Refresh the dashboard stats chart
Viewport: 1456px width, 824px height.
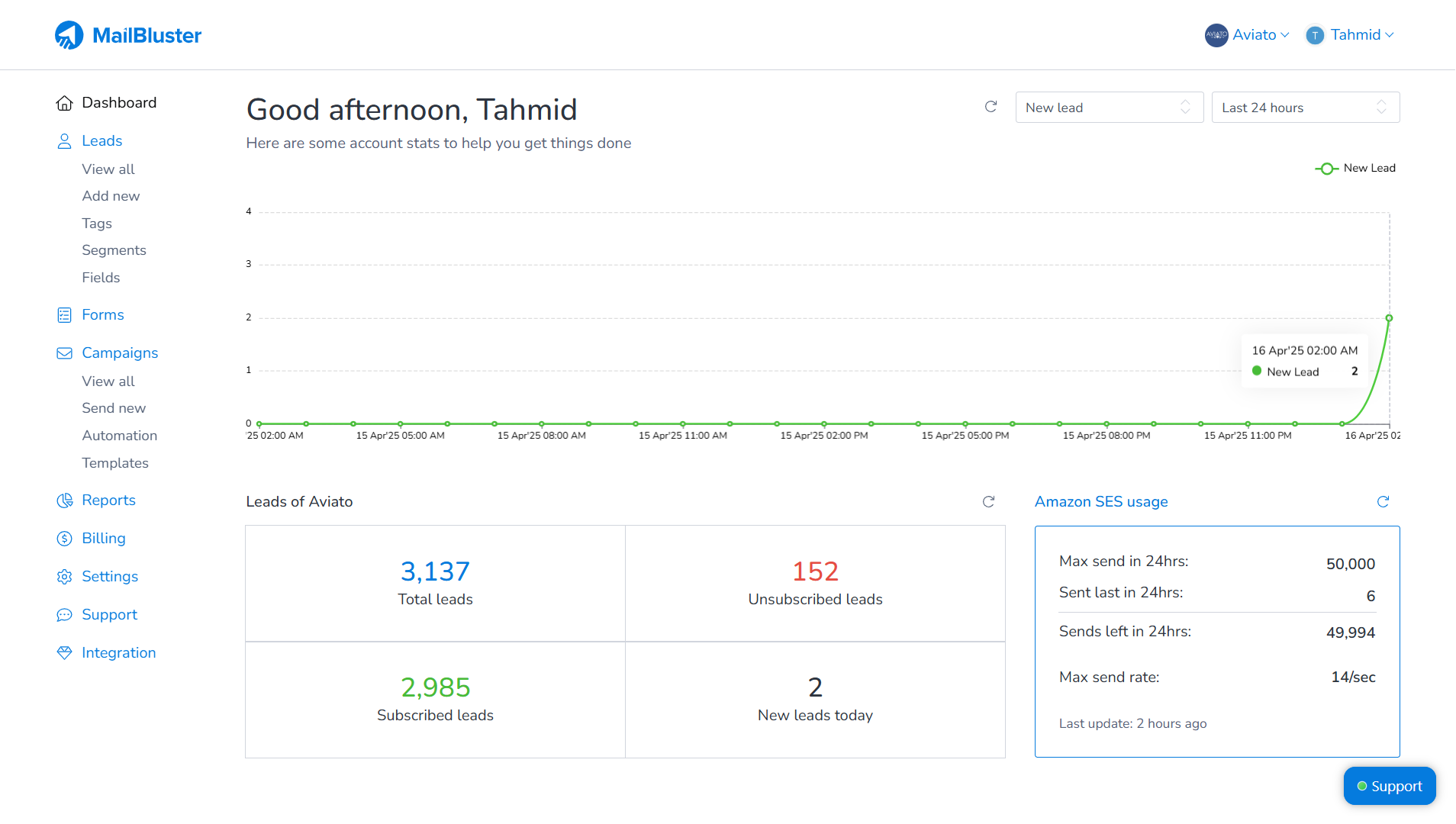pyautogui.click(x=991, y=107)
